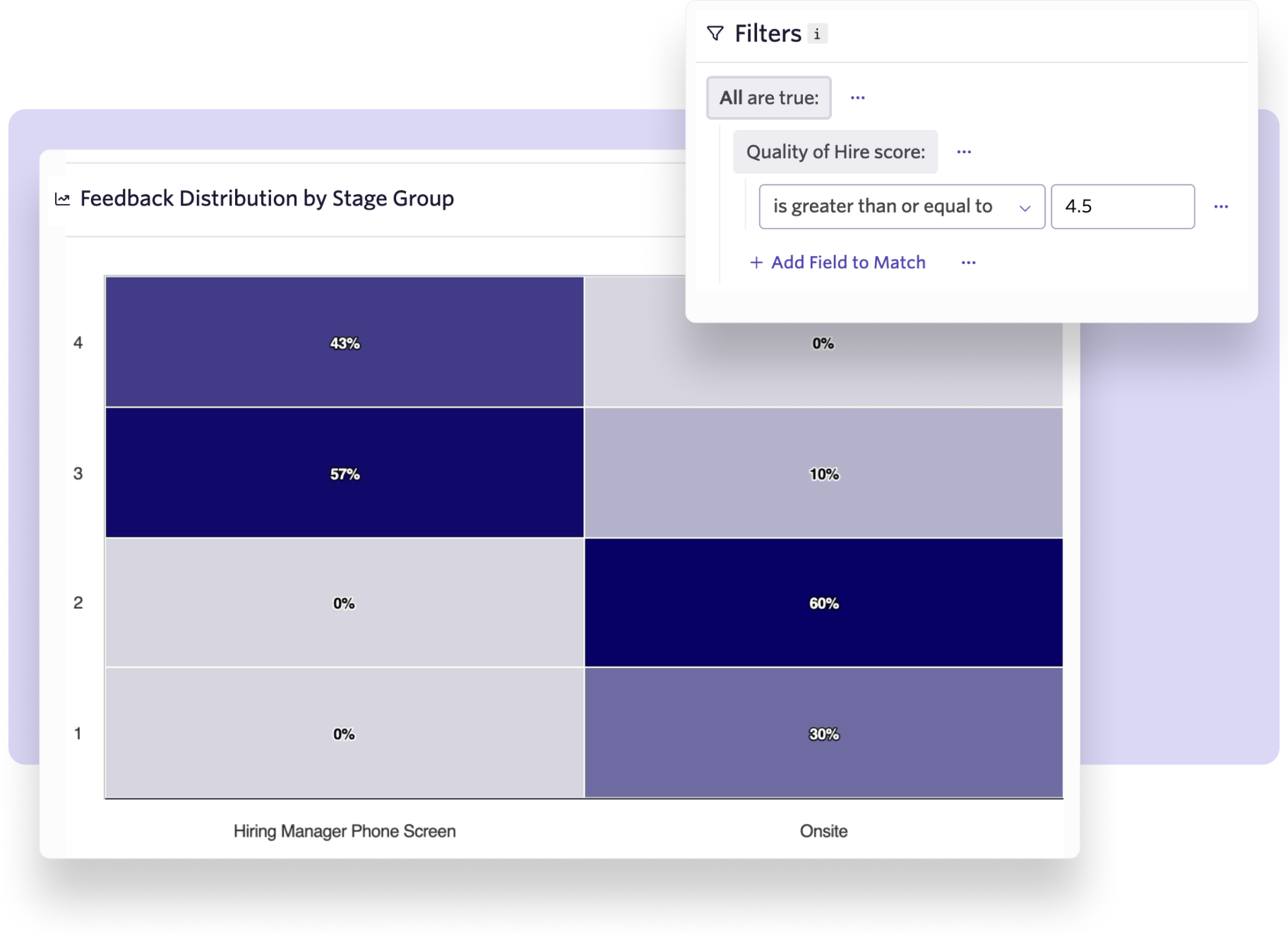Click Add Field to Match link

coord(848,263)
